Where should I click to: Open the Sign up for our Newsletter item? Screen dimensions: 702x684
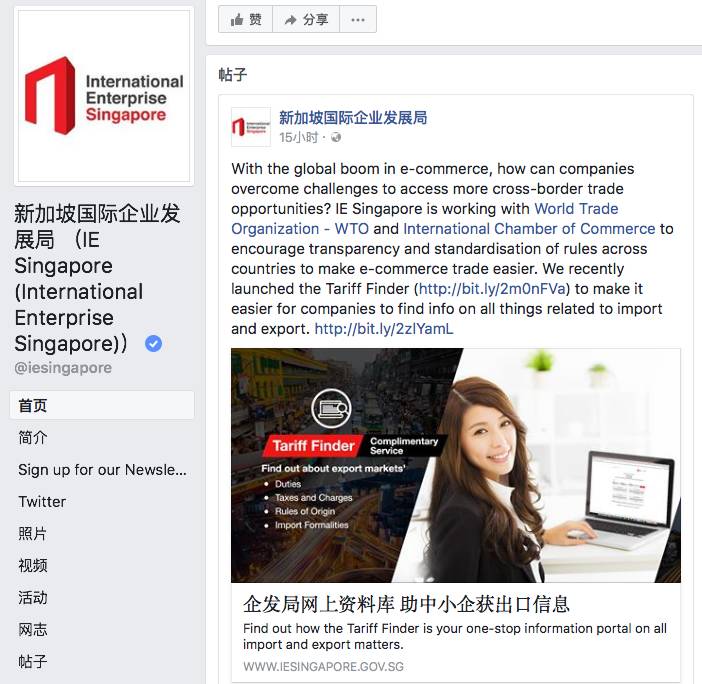click(102, 470)
